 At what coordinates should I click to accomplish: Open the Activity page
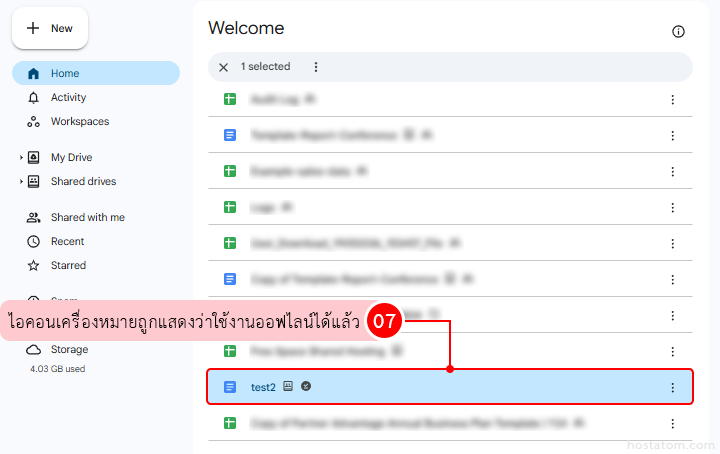[x=68, y=97]
